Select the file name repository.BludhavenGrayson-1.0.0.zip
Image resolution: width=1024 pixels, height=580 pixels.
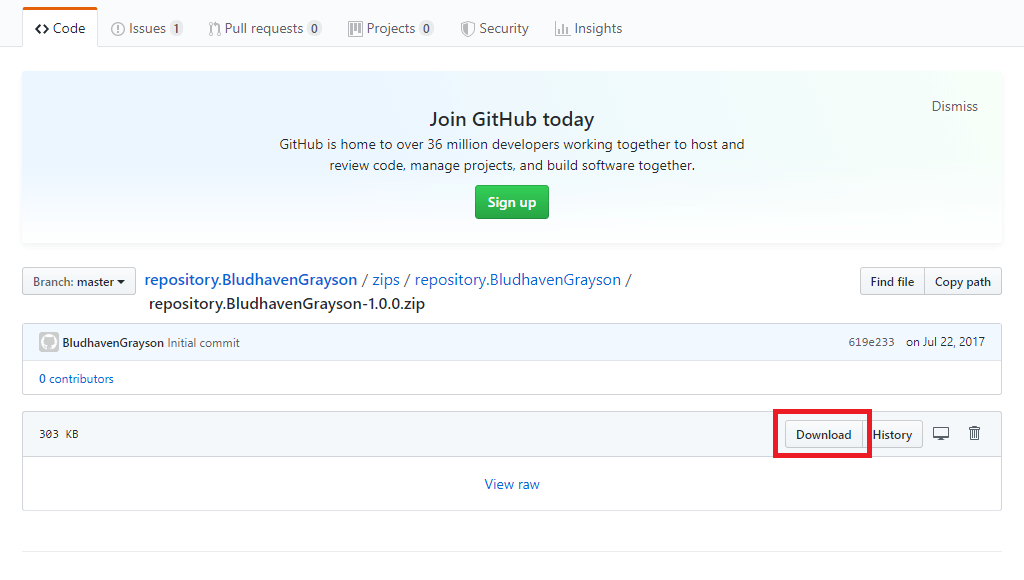point(287,304)
